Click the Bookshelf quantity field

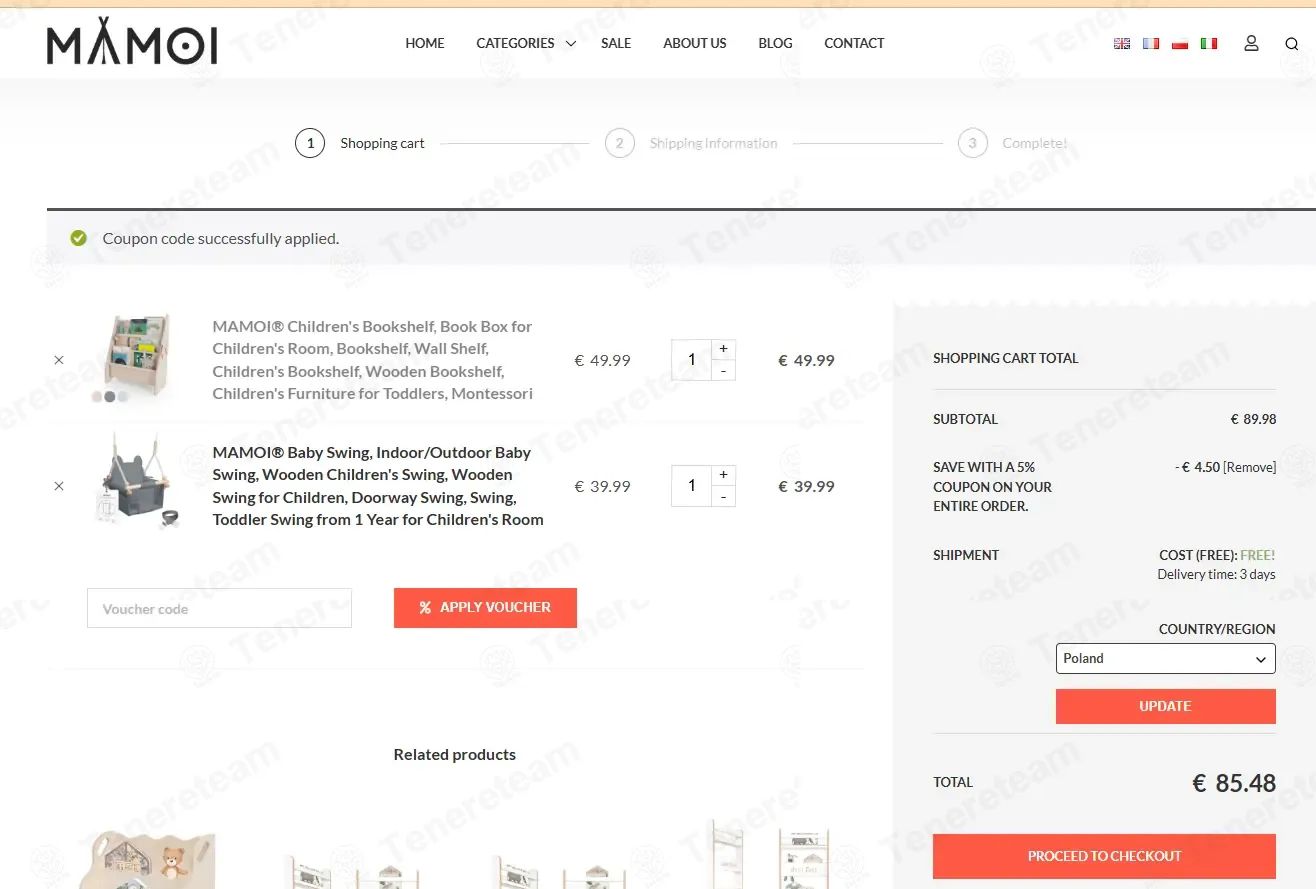691,360
